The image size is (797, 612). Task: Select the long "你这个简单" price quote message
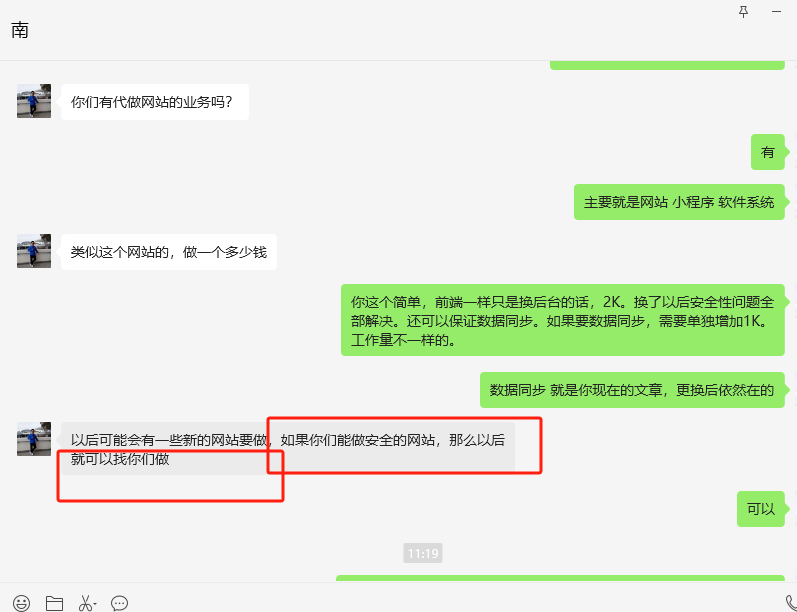click(562, 320)
